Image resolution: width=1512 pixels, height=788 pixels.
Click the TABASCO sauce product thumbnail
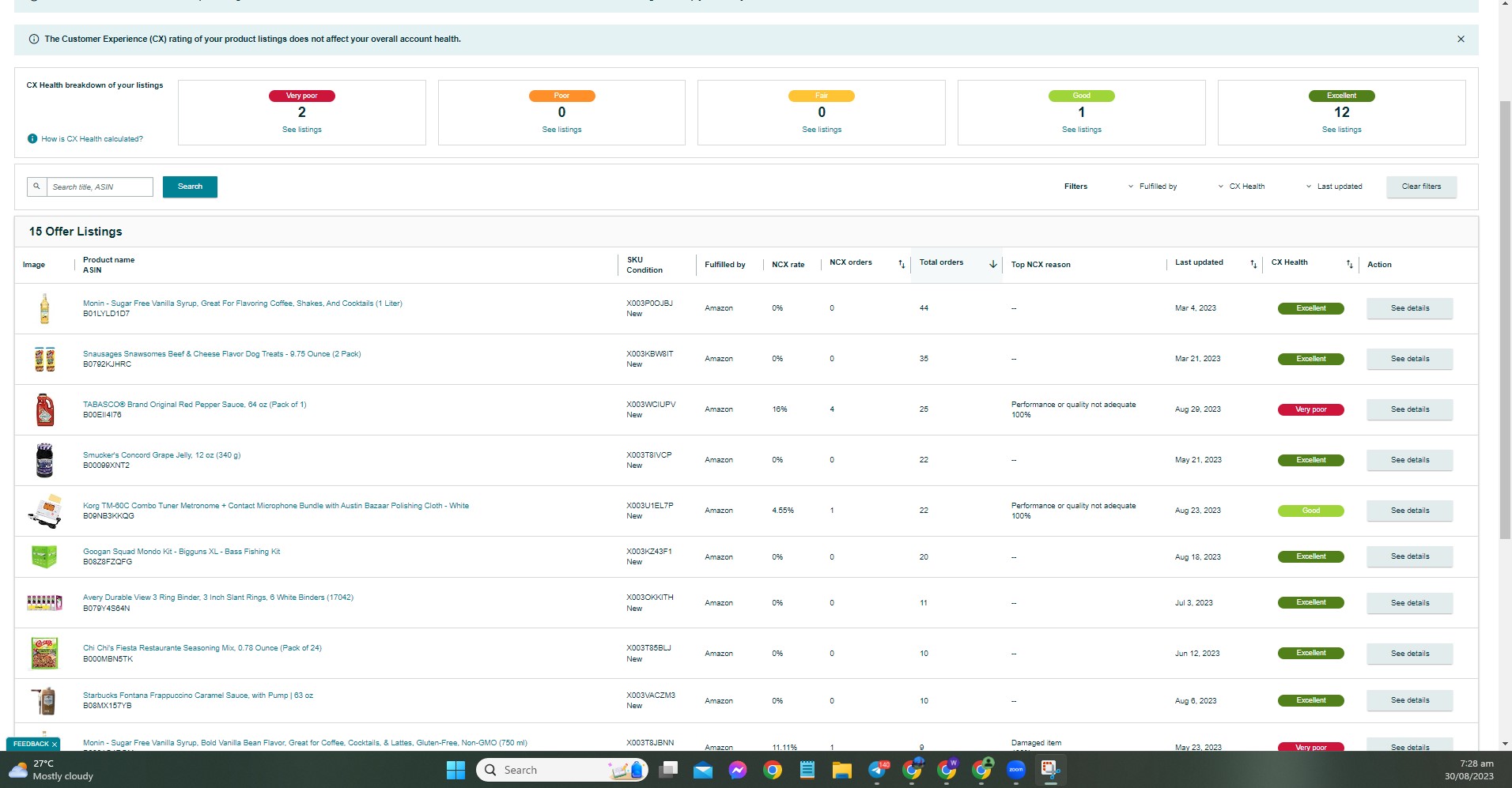coord(44,409)
